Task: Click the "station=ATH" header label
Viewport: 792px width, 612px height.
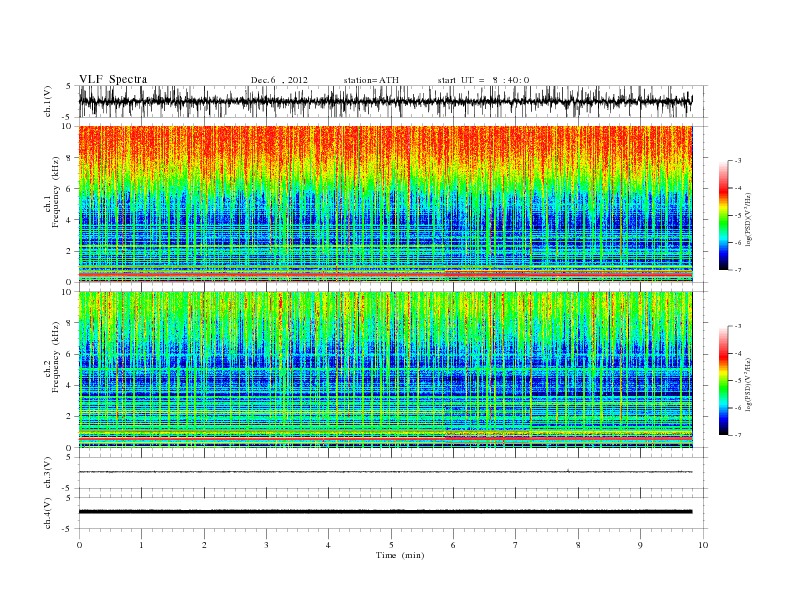Action: click(371, 80)
